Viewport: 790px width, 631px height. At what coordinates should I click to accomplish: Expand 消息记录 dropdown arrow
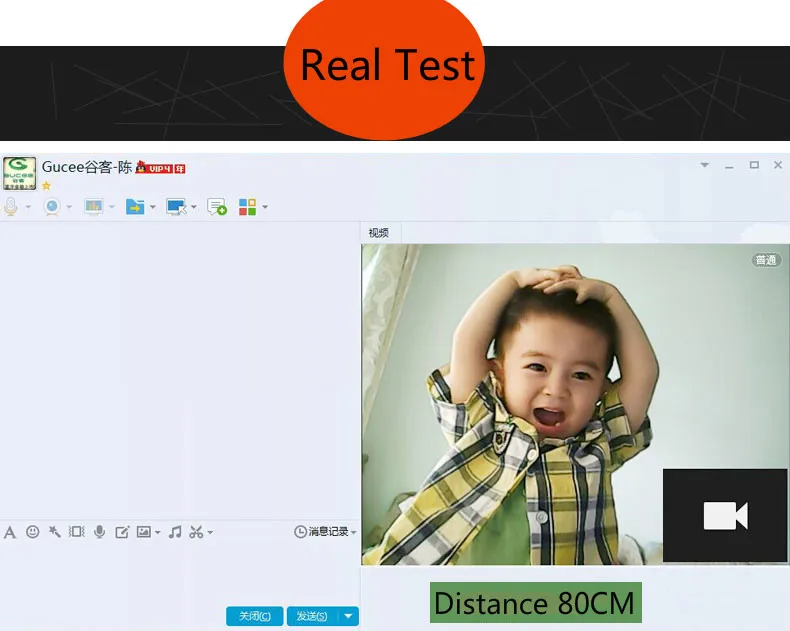point(354,532)
